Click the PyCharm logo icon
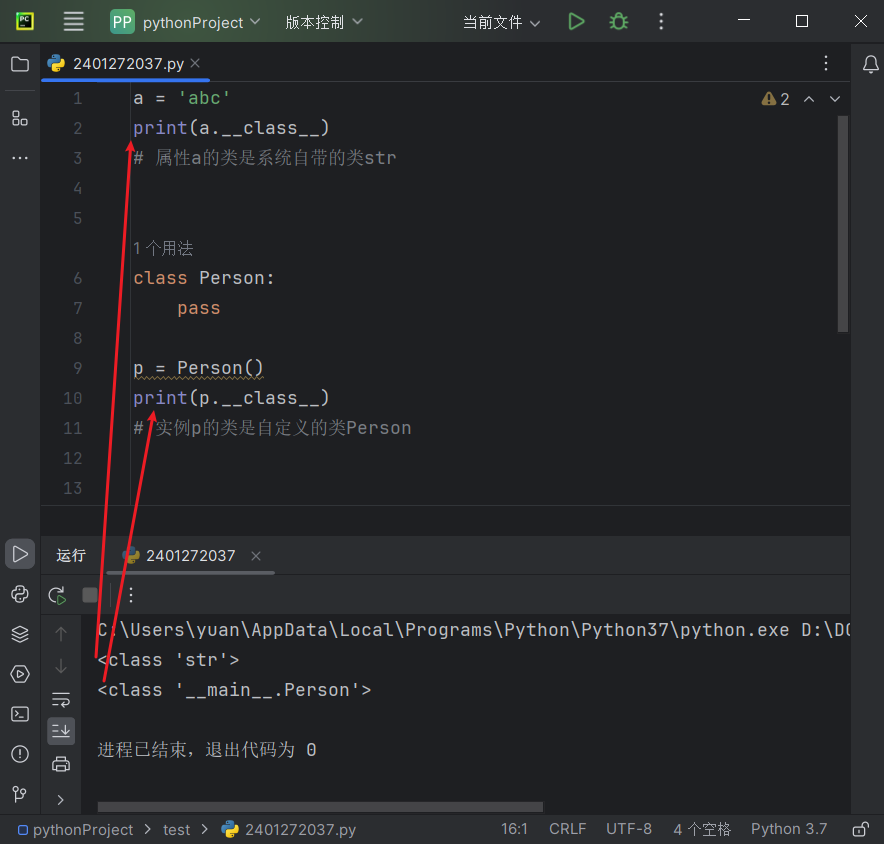Image resolution: width=884 pixels, height=844 pixels. [25, 22]
